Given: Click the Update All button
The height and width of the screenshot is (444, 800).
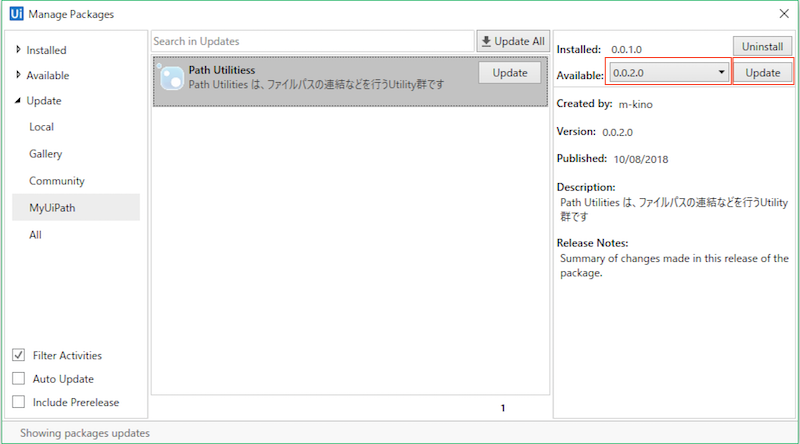Looking at the screenshot, I should click(513, 41).
